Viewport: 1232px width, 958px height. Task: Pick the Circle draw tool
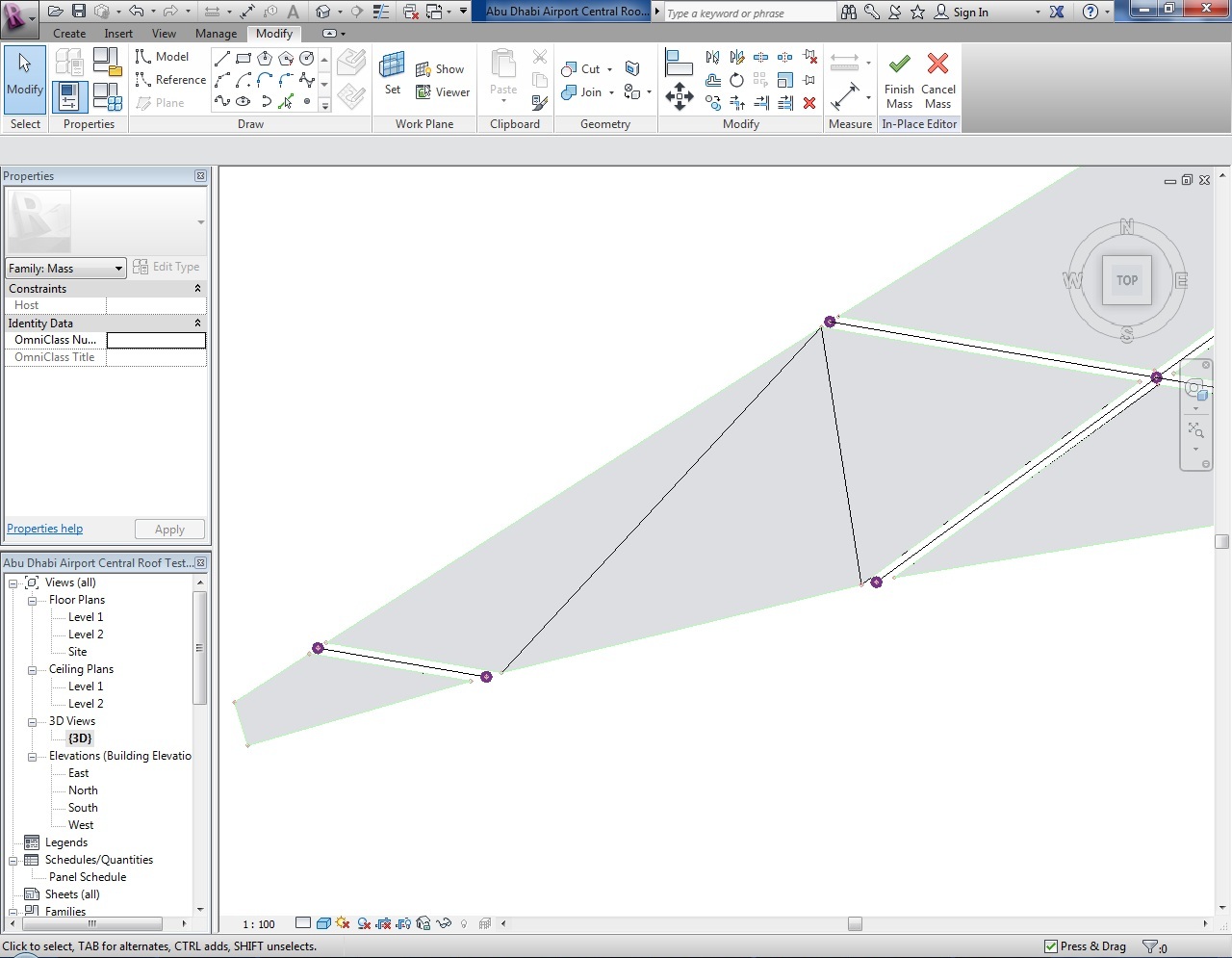point(307,59)
